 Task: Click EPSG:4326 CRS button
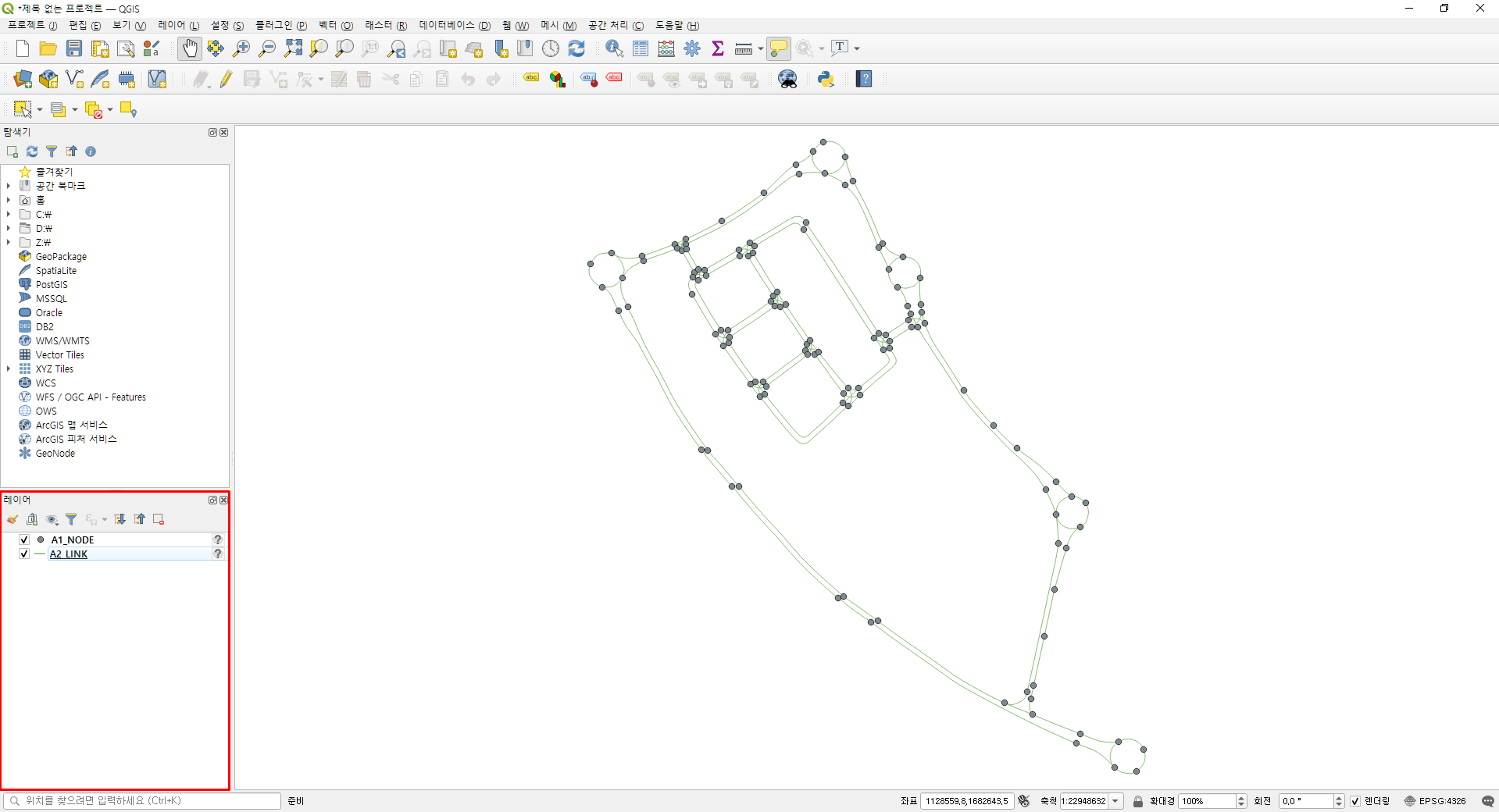[x=1435, y=801]
